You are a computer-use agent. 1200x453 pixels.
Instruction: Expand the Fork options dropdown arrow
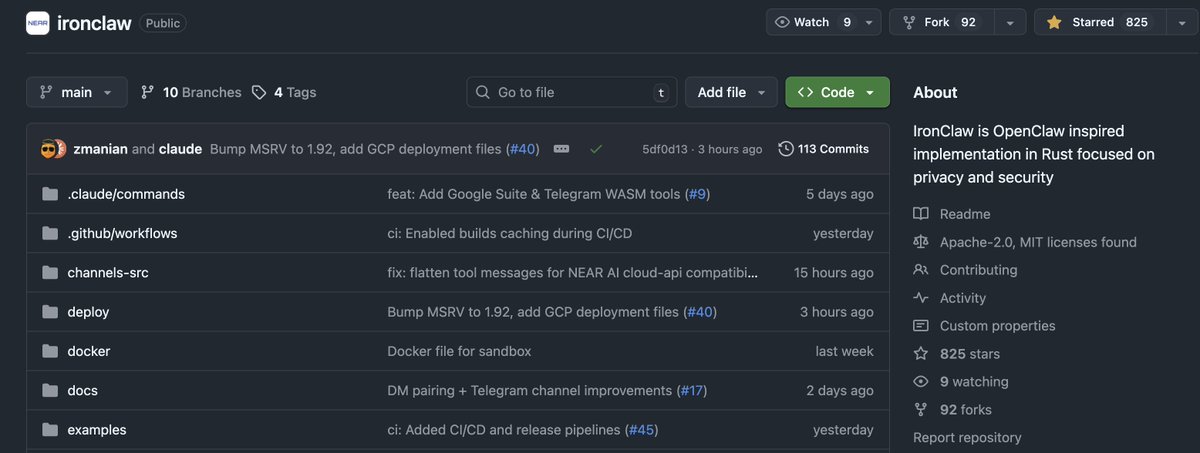click(x=1011, y=22)
